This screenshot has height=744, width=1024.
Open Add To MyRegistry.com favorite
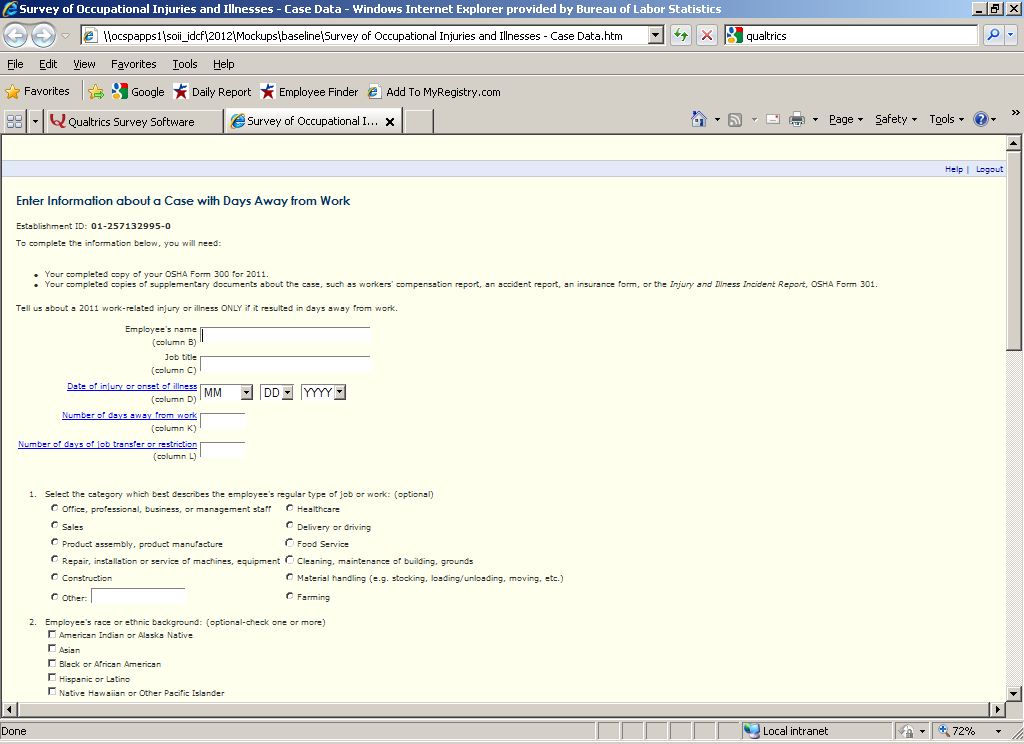click(x=434, y=92)
